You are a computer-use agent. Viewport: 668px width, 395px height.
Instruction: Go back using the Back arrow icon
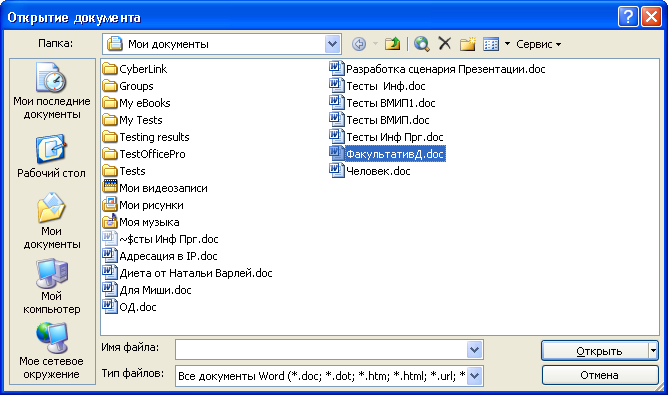click(x=359, y=44)
